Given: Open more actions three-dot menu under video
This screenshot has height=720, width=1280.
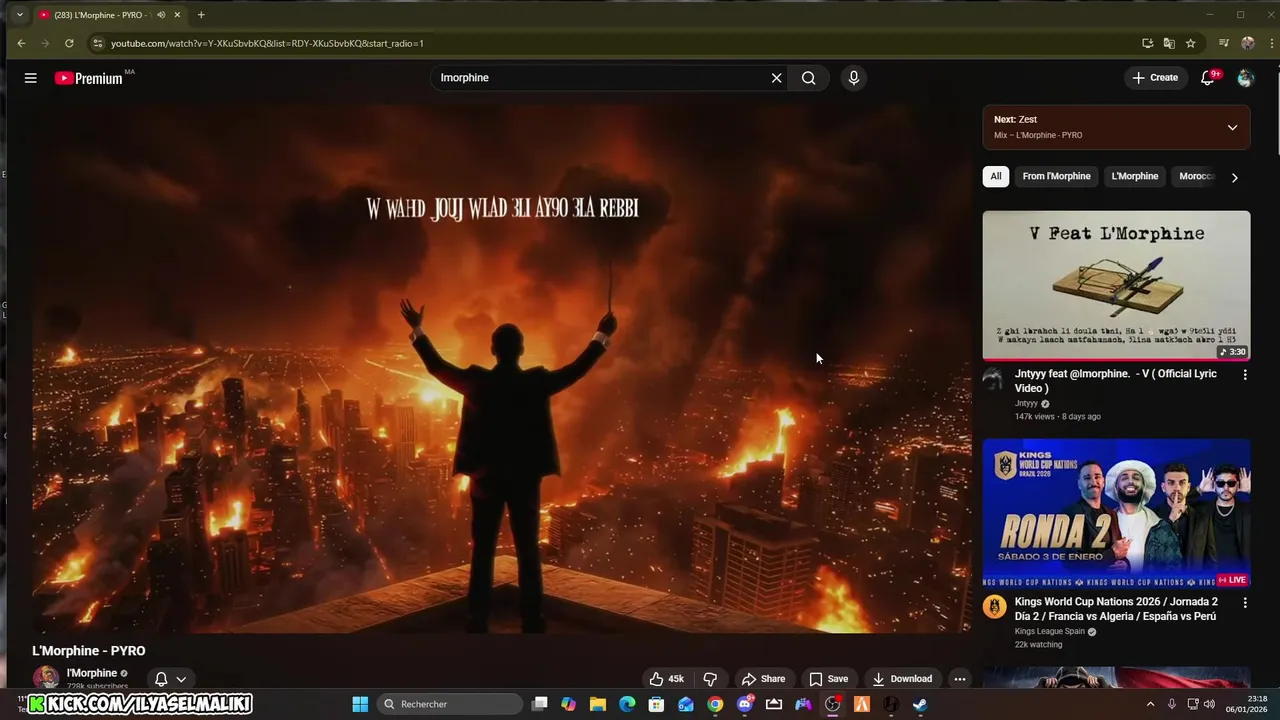Looking at the screenshot, I should [x=960, y=679].
